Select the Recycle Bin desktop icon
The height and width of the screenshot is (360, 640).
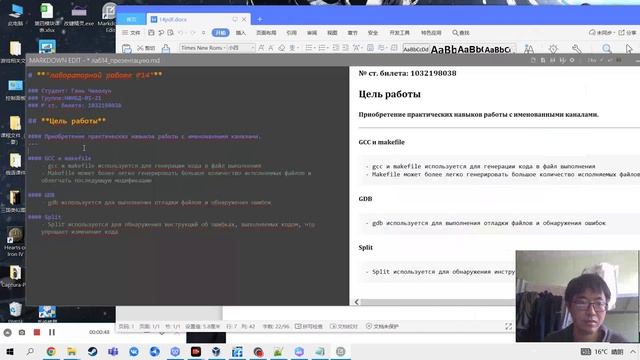(15, 311)
